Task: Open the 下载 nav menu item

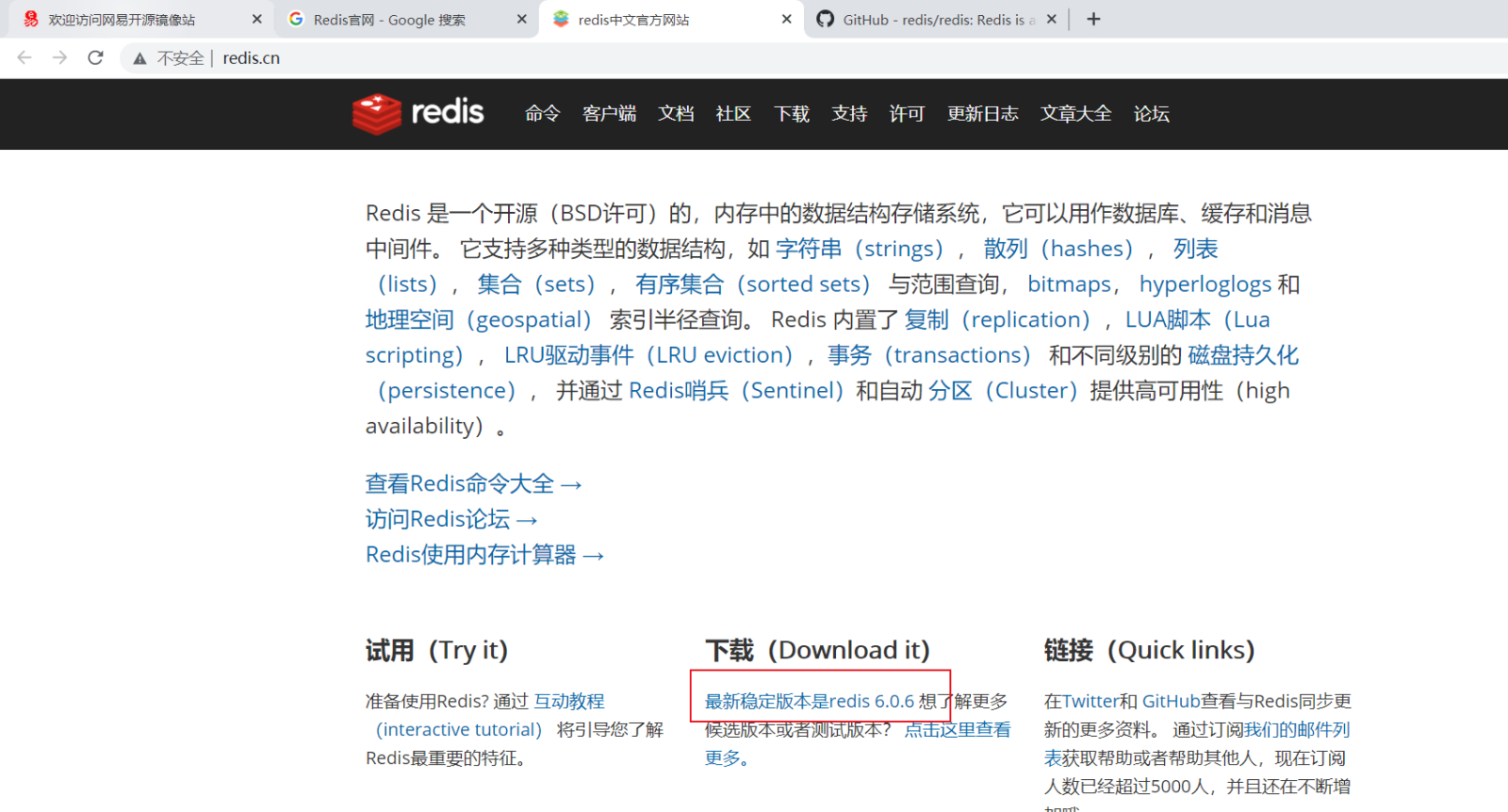Action: 792,114
